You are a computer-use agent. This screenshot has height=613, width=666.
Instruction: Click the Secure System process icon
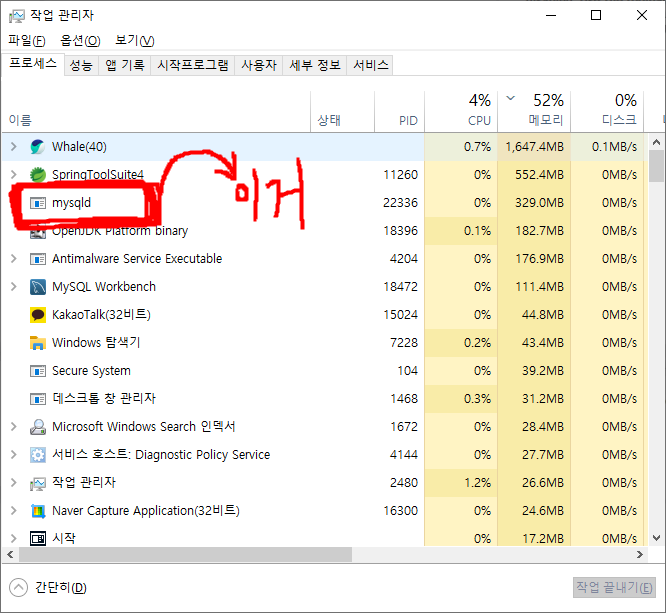(x=38, y=371)
